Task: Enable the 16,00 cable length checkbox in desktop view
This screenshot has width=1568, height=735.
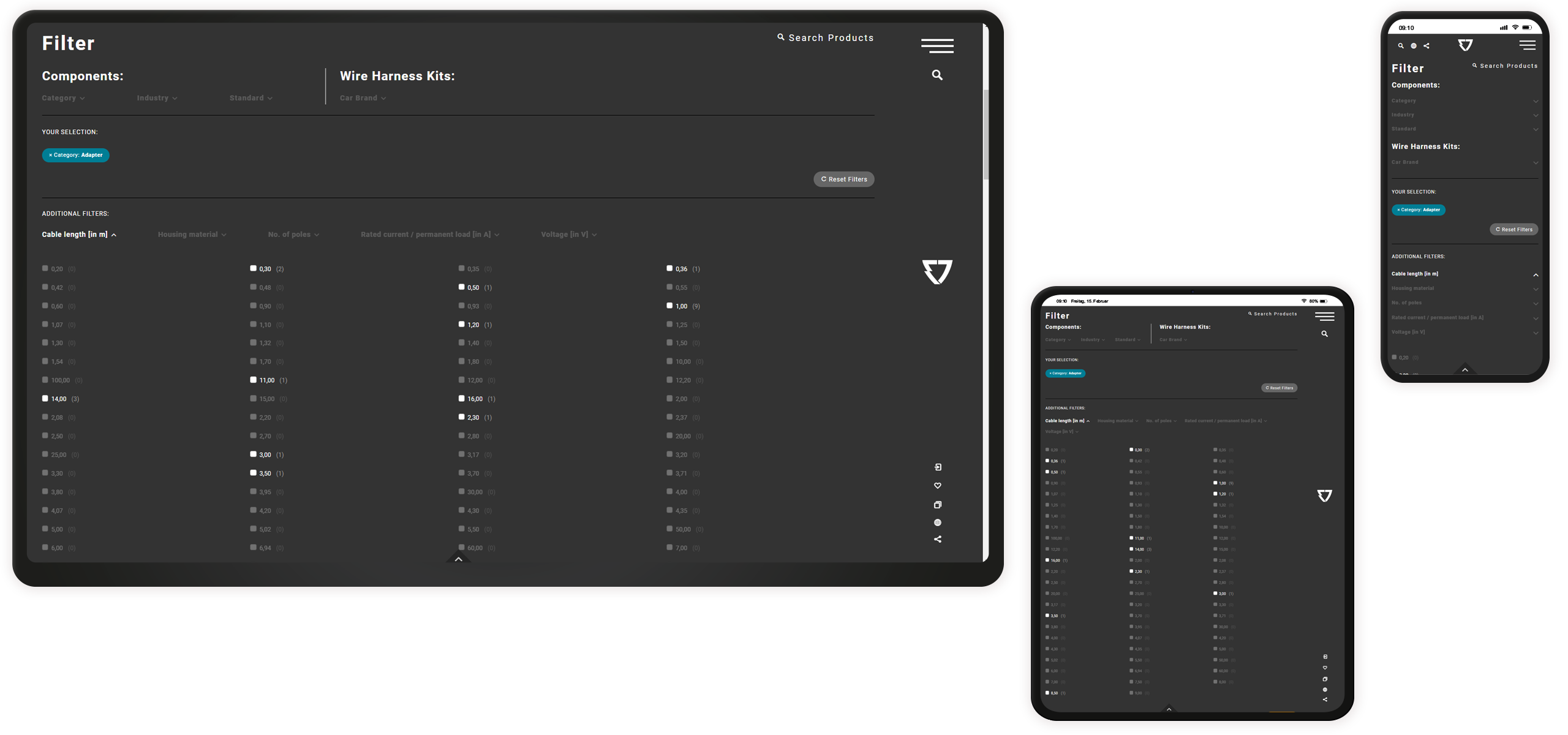Action: [x=462, y=399]
